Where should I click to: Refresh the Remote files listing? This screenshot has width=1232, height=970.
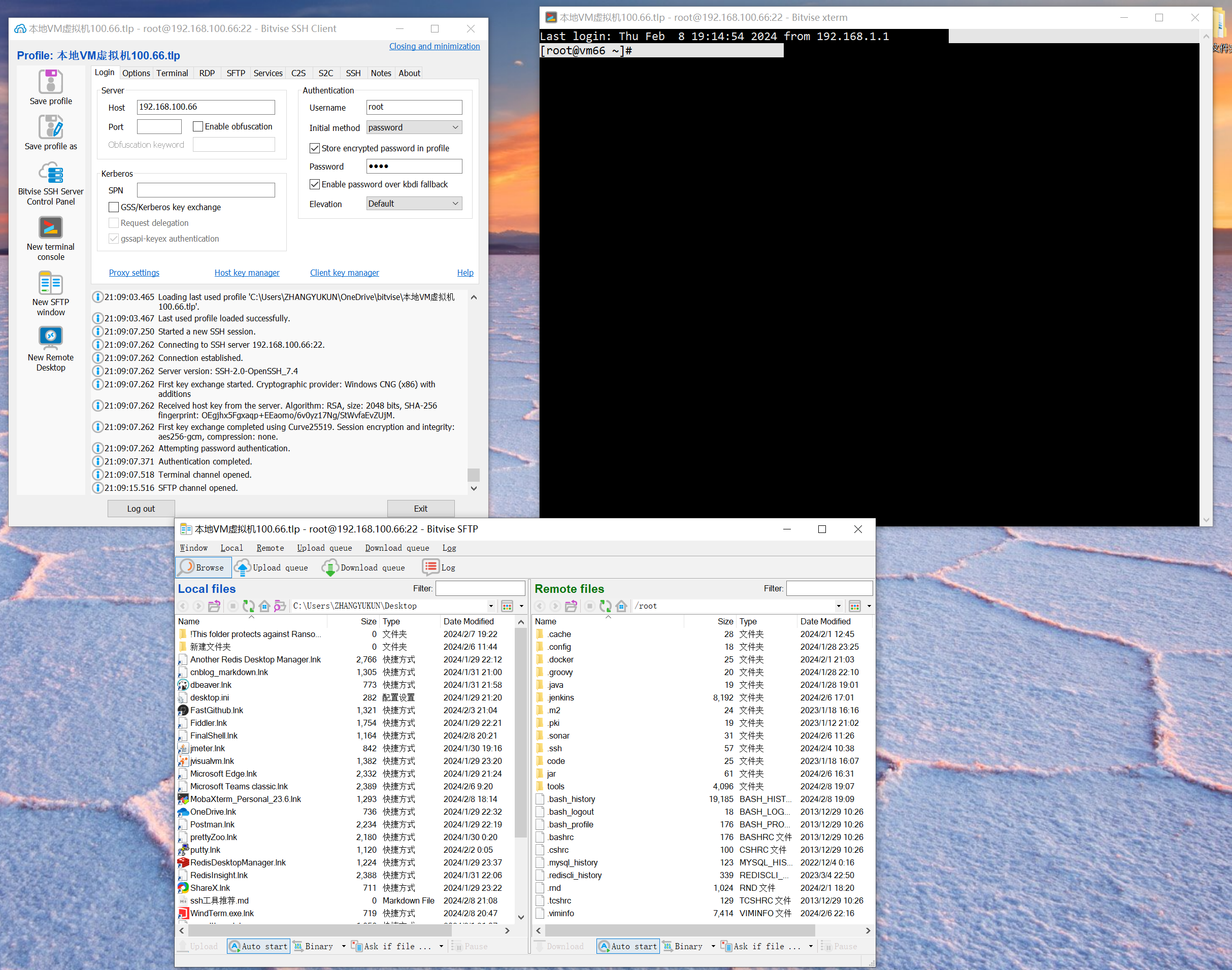click(606, 606)
